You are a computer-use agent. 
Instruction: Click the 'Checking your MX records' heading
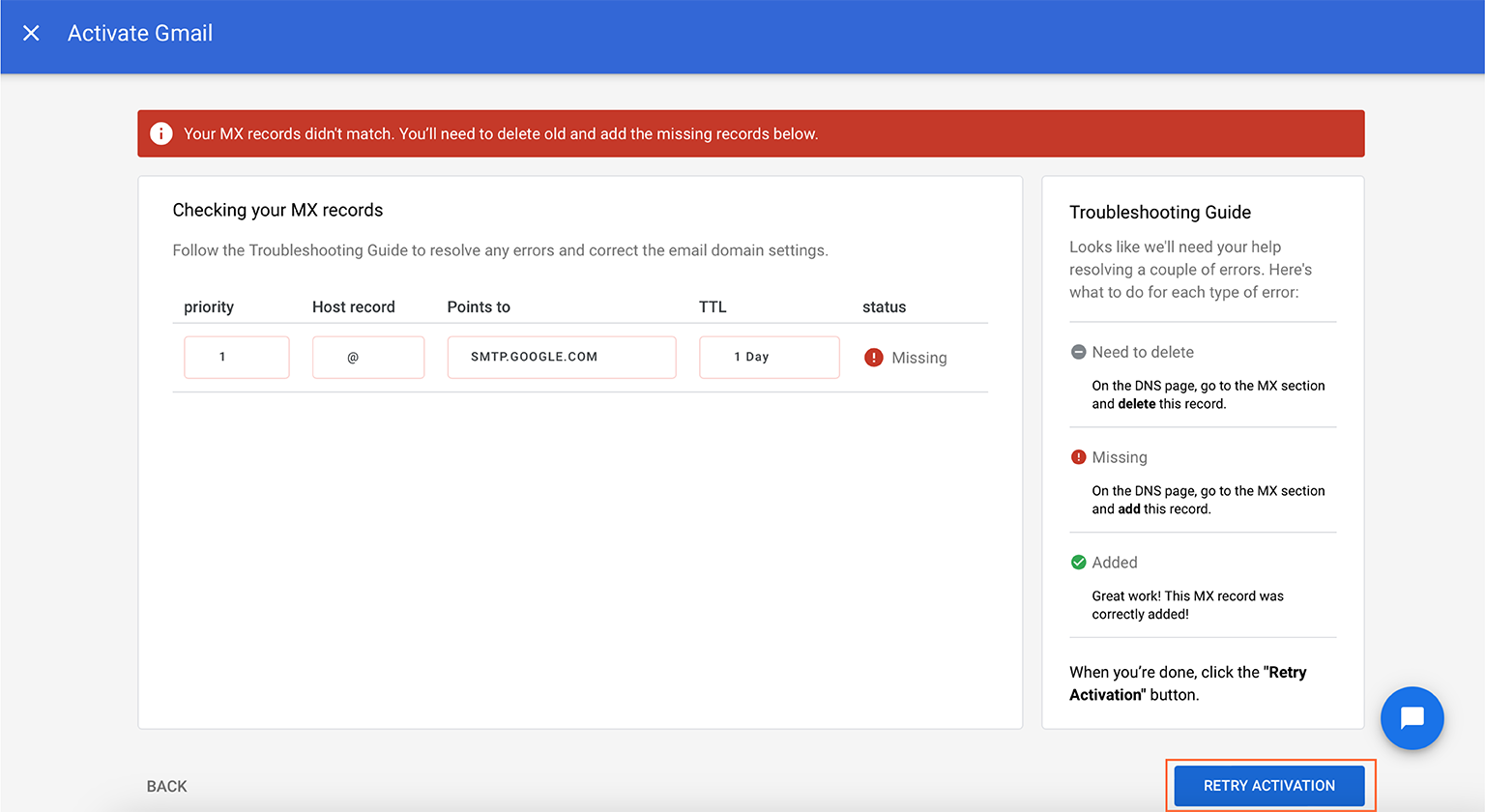pyautogui.click(x=277, y=210)
